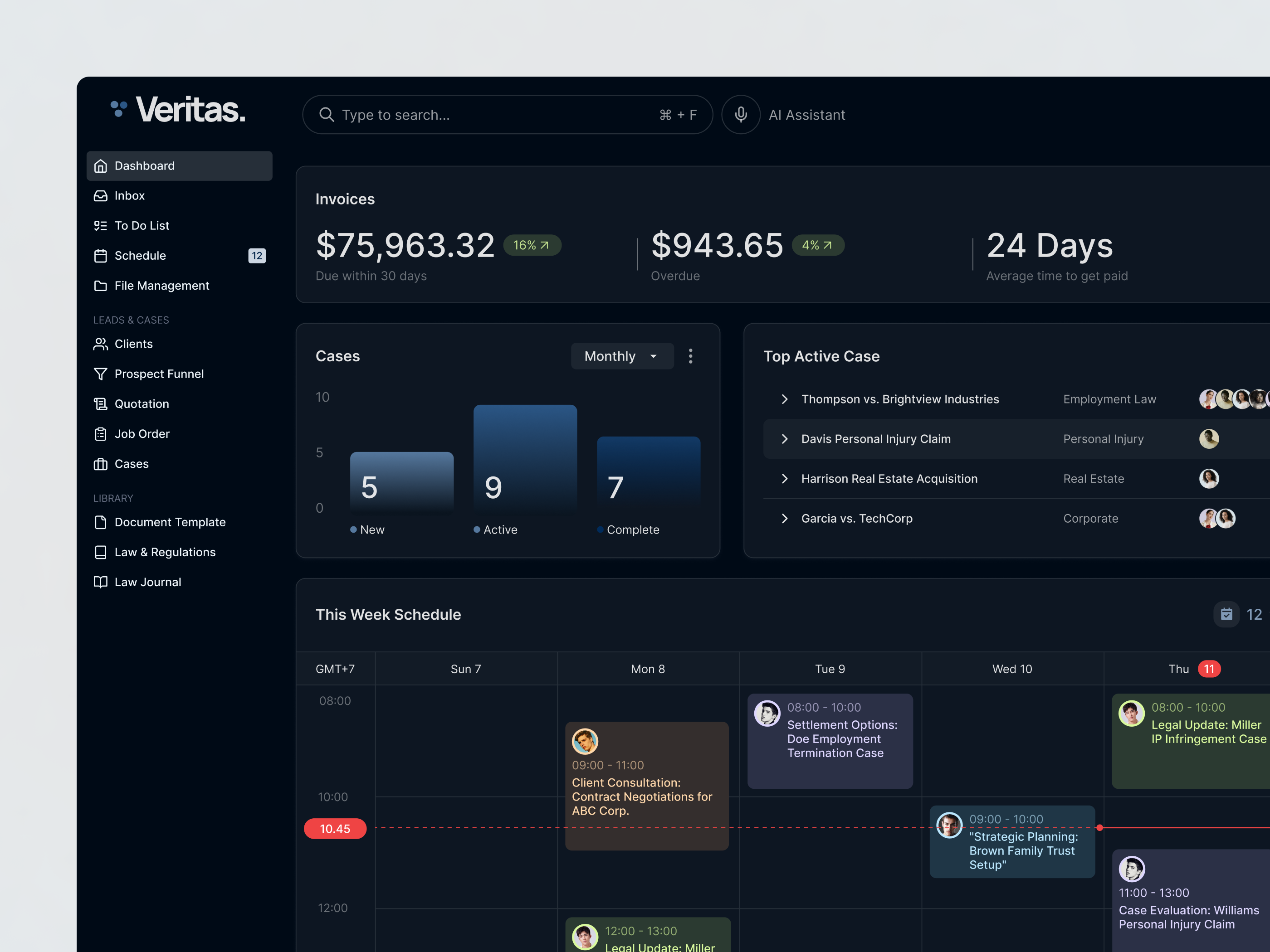This screenshot has width=1270, height=952.
Task: Open the Clients people icon
Action: 101,344
